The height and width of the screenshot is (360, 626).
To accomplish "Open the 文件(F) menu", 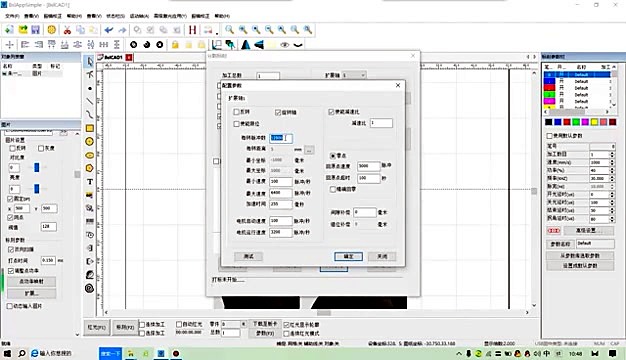I will point(12,16).
